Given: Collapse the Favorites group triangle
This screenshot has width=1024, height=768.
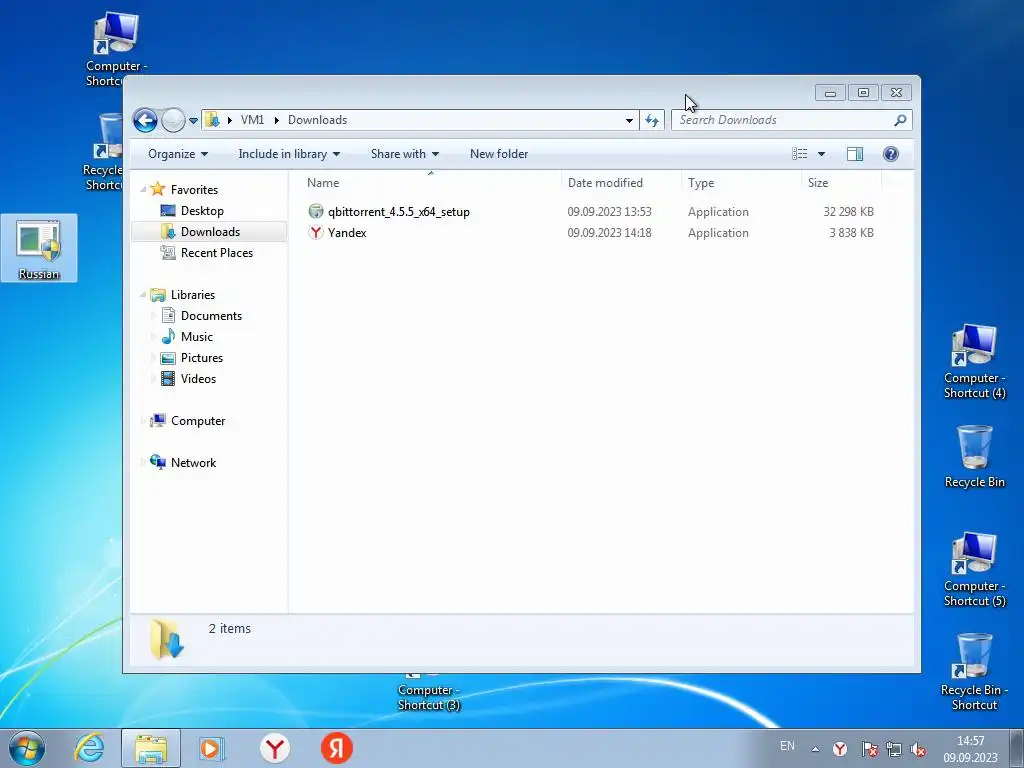Looking at the screenshot, I should pyautogui.click(x=143, y=189).
